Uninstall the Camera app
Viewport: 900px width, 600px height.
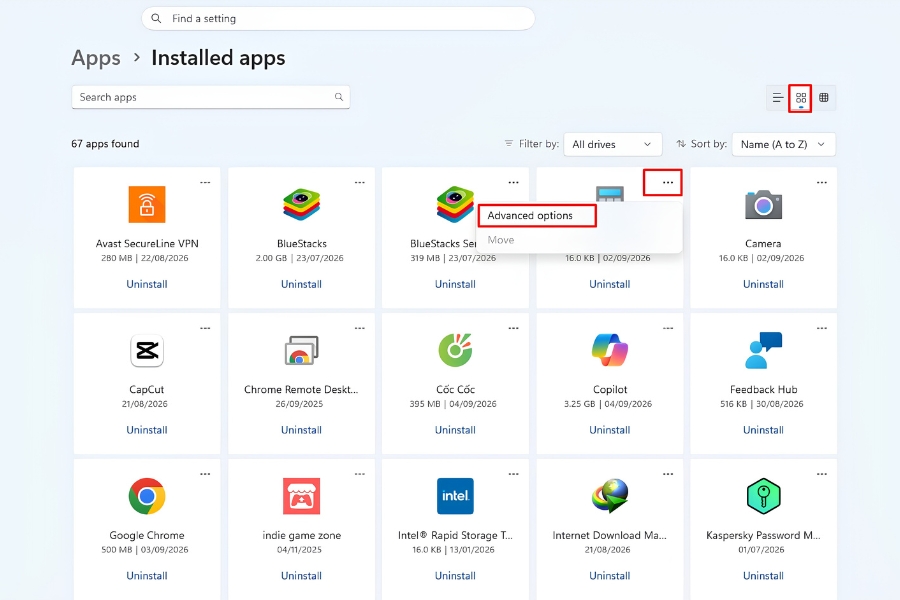point(763,284)
